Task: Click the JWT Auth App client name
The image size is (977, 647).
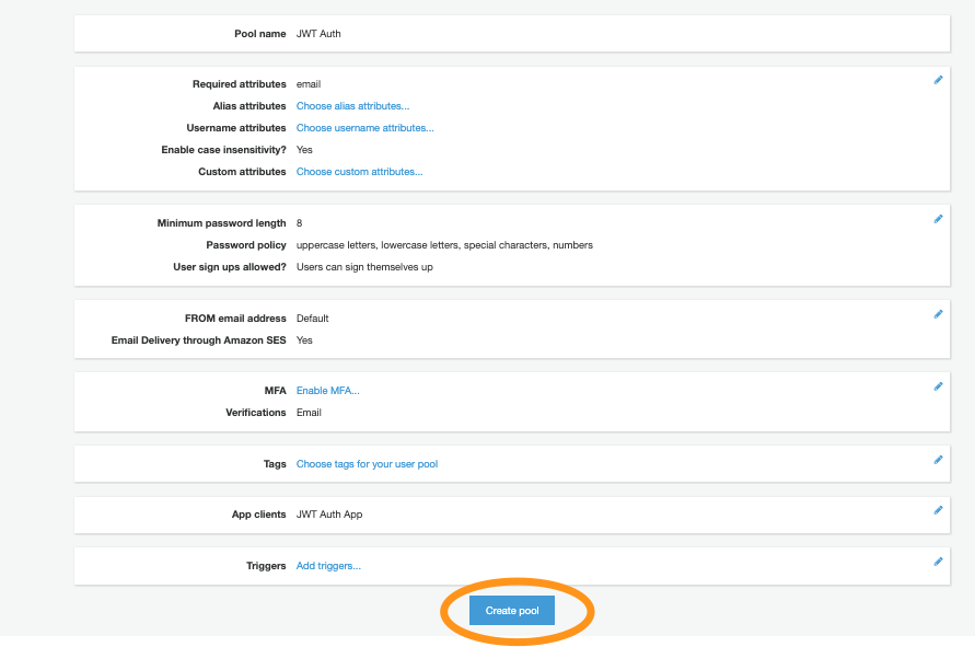Action: click(x=330, y=514)
